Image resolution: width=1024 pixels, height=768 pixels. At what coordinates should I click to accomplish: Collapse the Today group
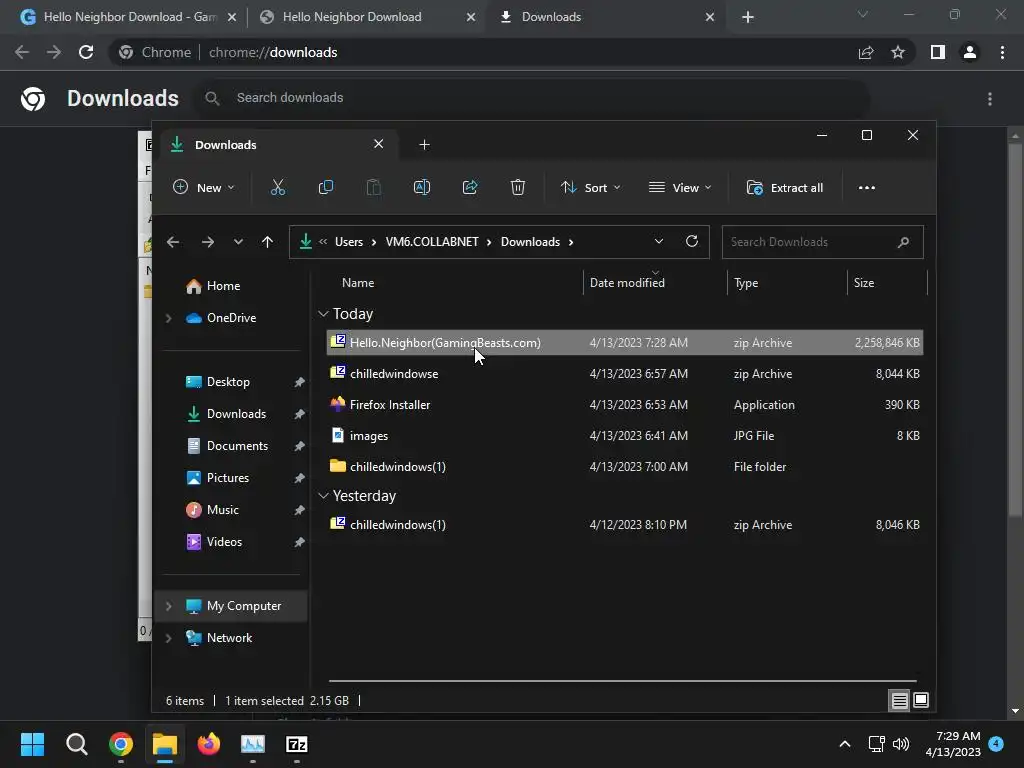(x=323, y=314)
